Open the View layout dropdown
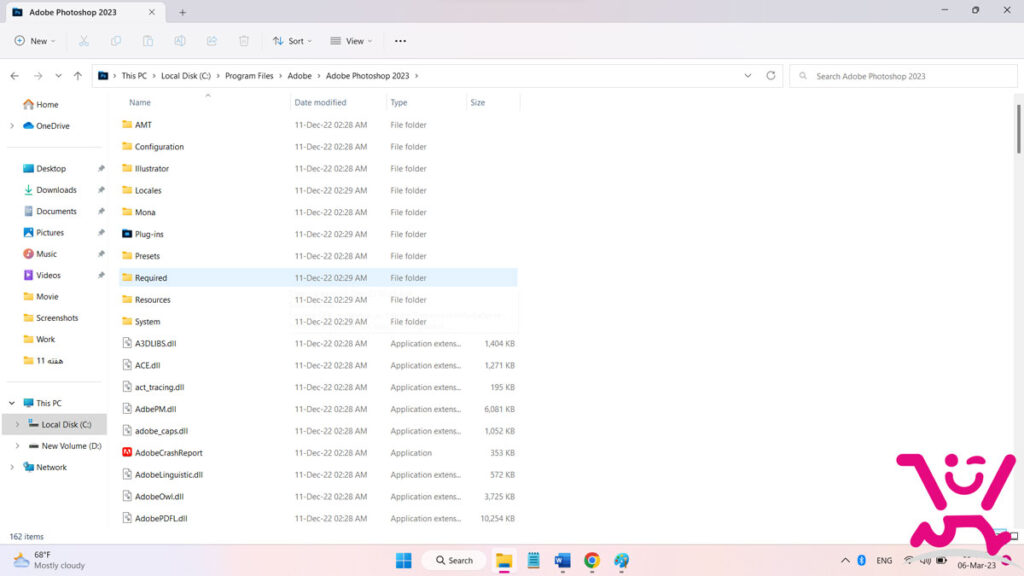 [351, 41]
